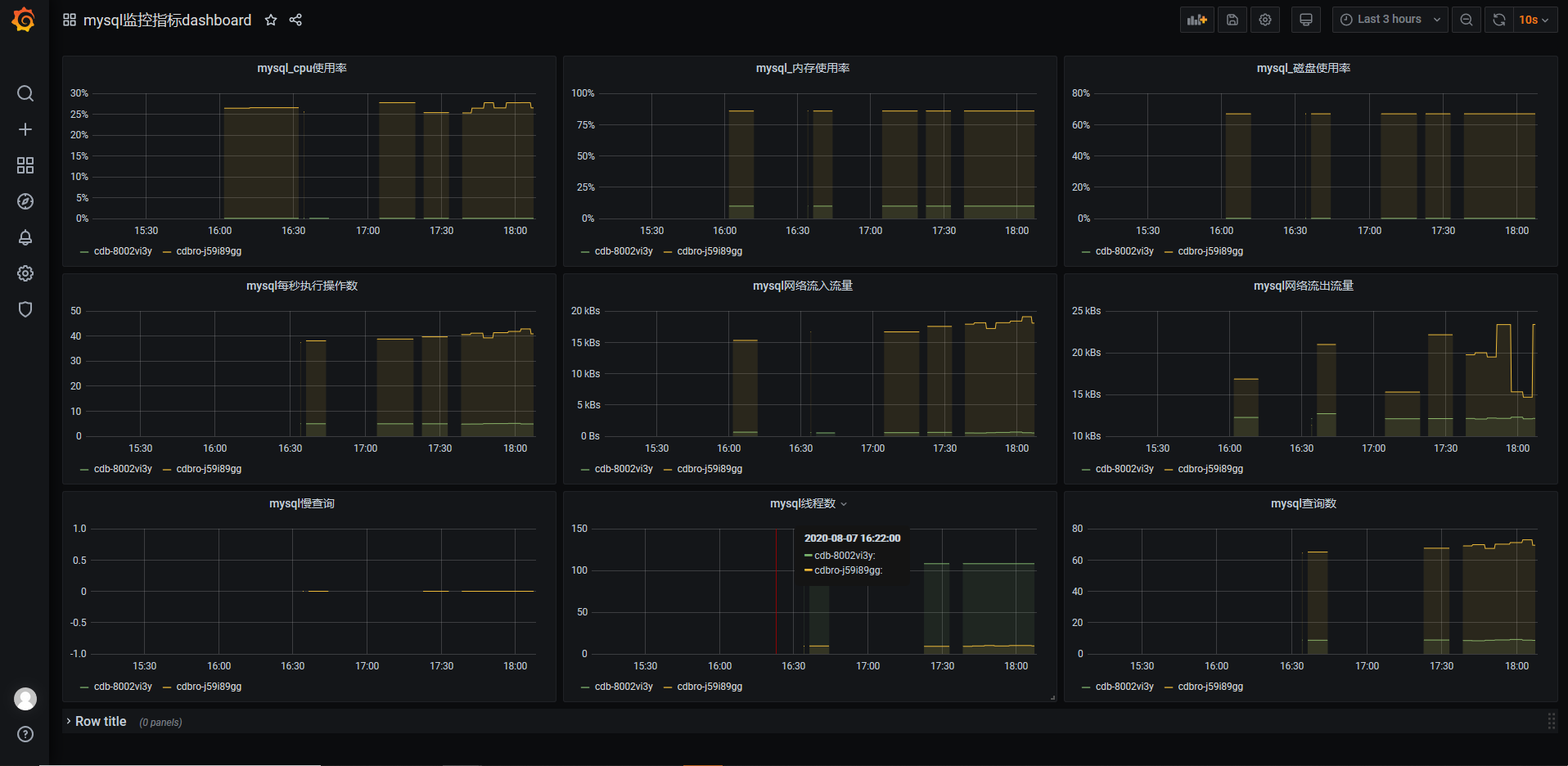Open the mysql查询数 panel title

(1304, 503)
